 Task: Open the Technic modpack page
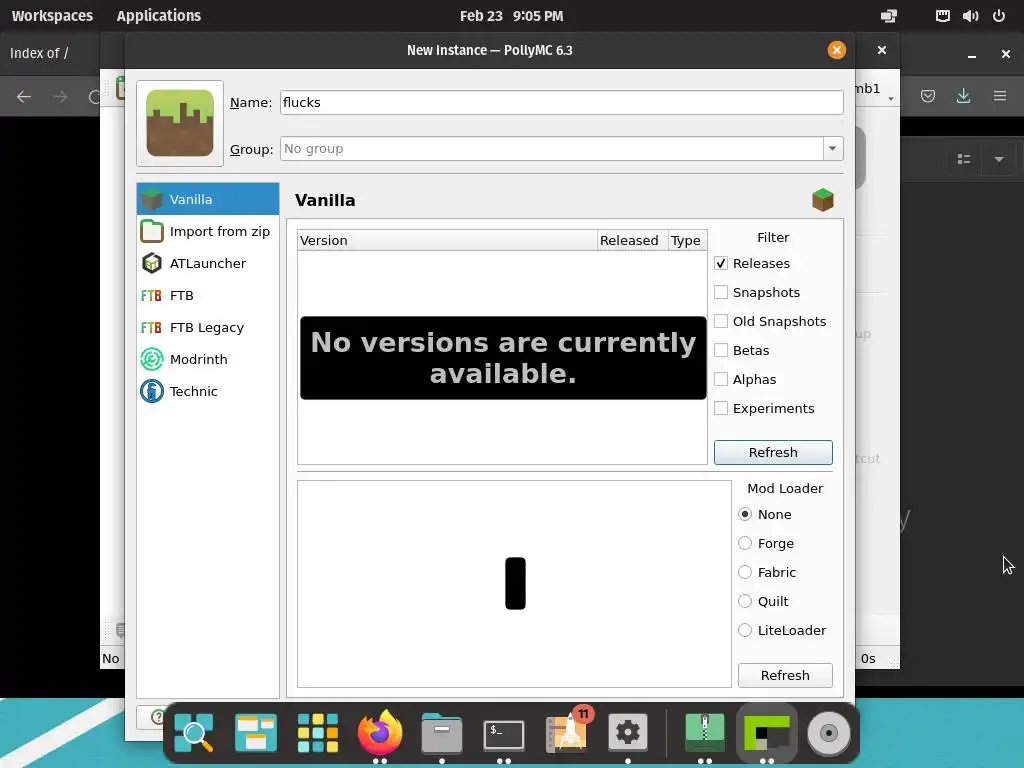(x=208, y=391)
